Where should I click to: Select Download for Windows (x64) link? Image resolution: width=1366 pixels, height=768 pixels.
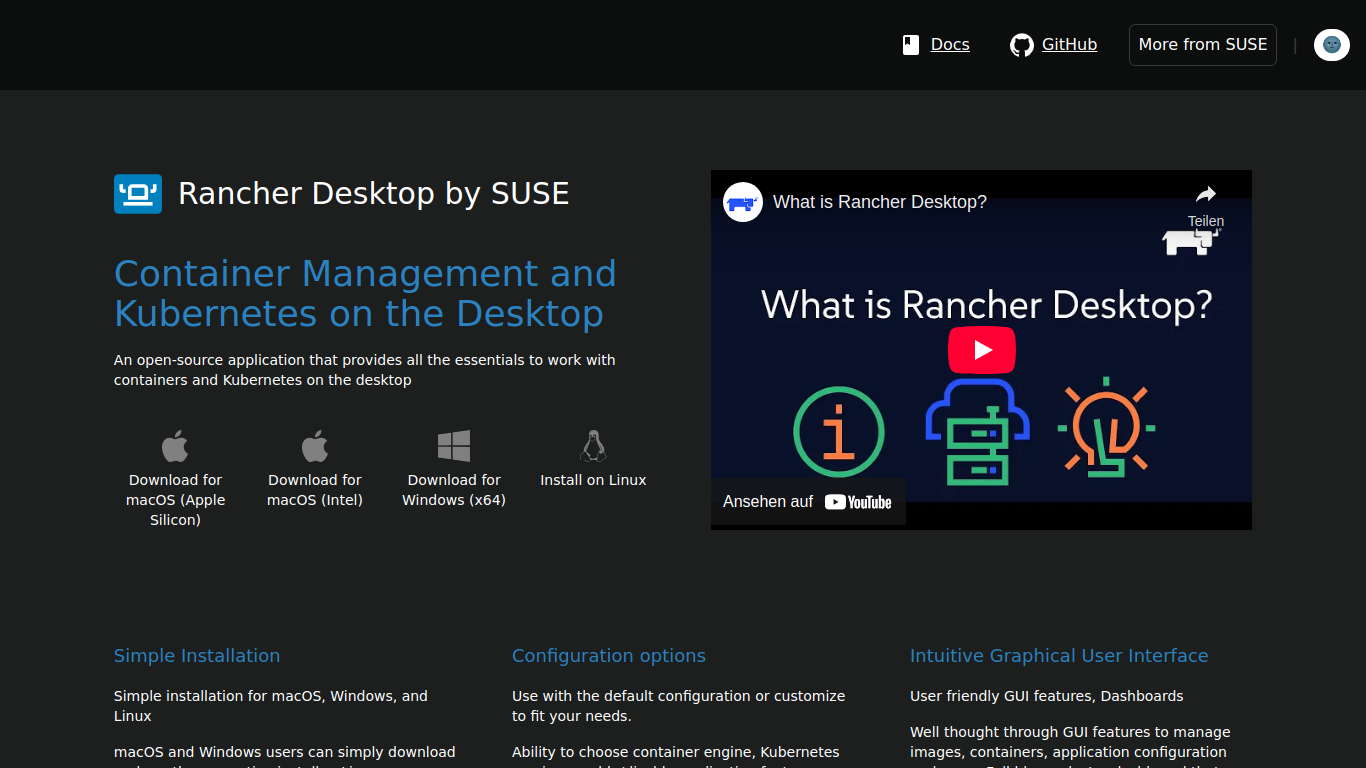point(454,490)
